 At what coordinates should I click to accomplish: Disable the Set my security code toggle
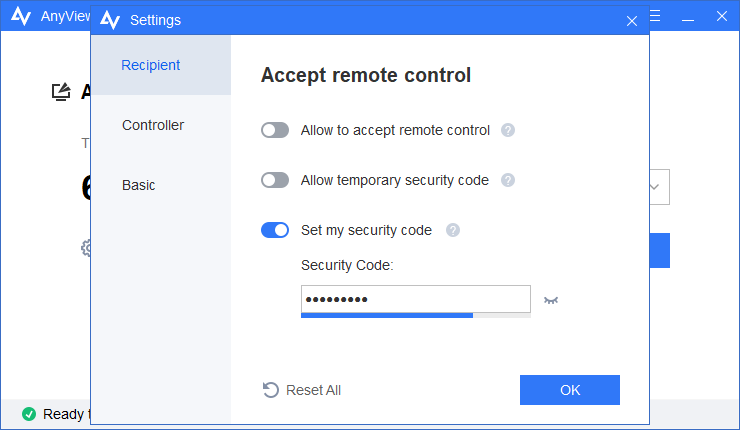(275, 230)
